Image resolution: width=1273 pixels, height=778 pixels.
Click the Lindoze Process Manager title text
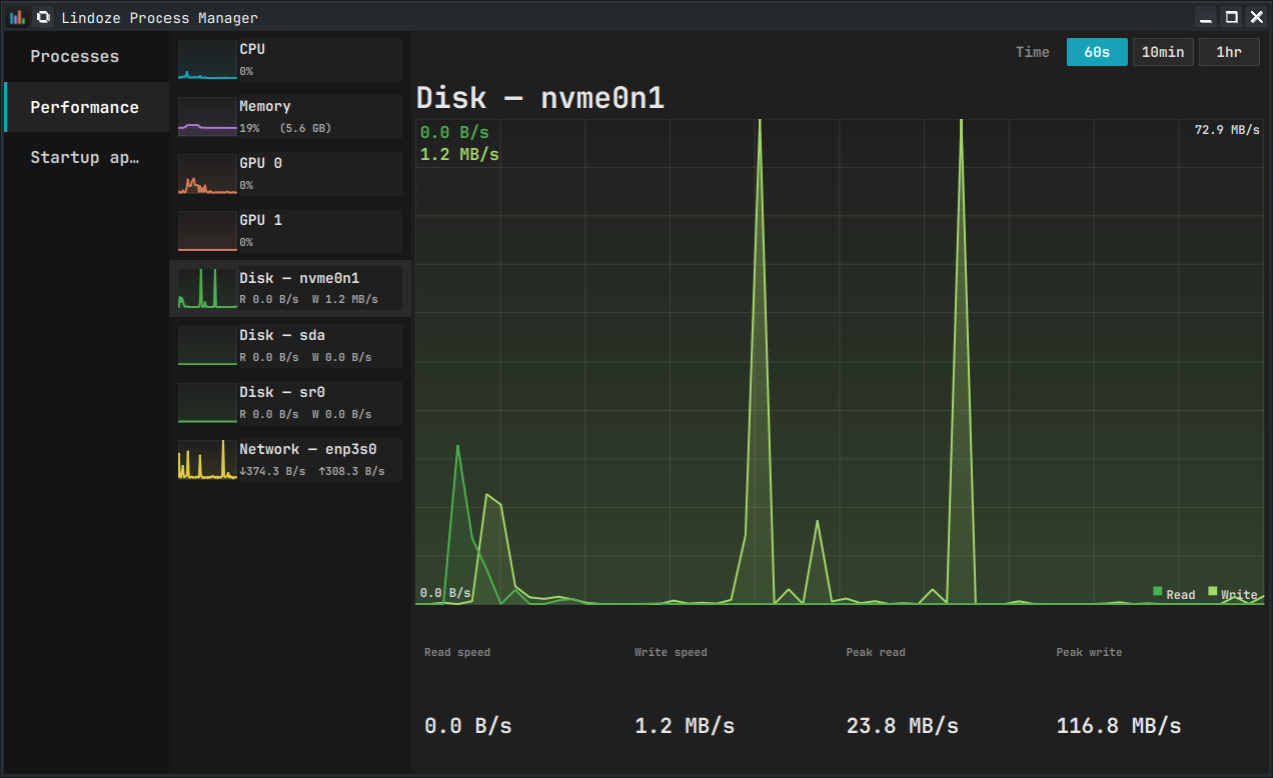(x=159, y=18)
